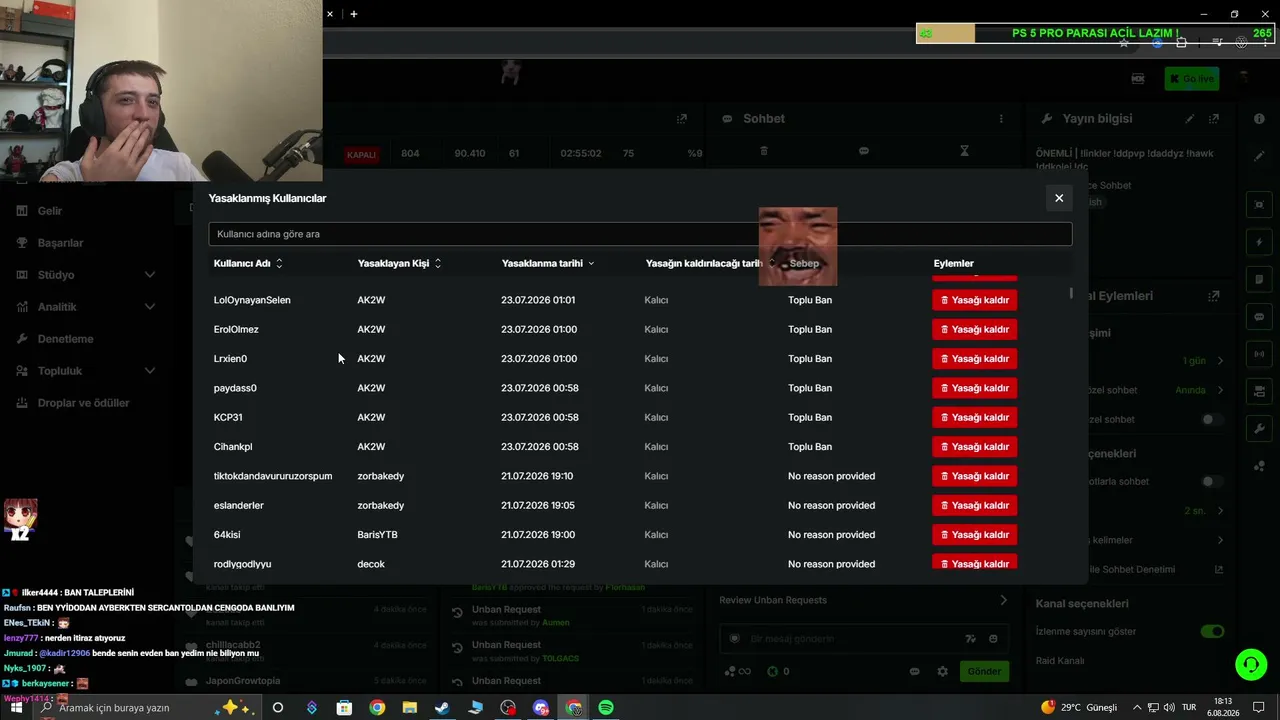Select username LolOynayanSelen in the list
The height and width of the screenshot is (720, 1280).
point(252,300)
